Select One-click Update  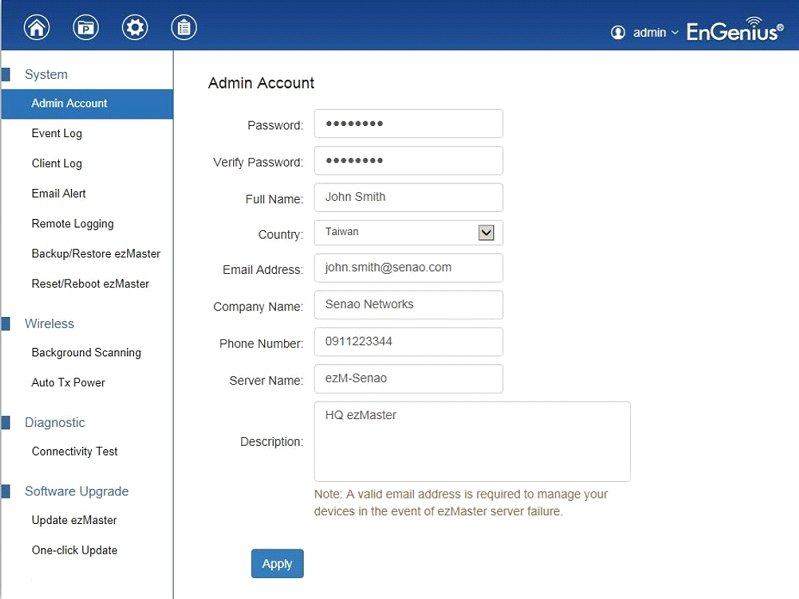click(x=74, y=550)
